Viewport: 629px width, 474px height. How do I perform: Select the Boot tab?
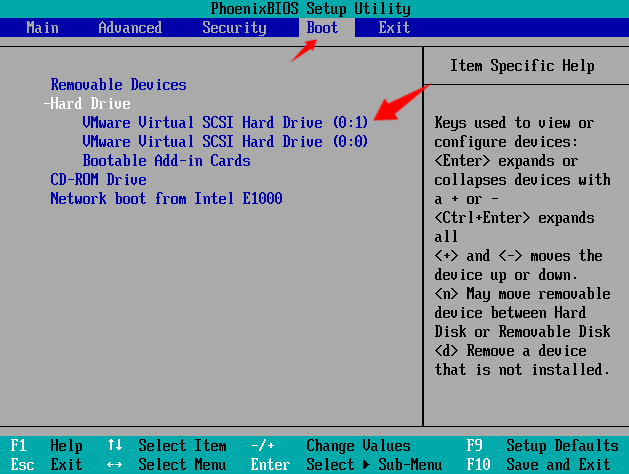click(322, 28)
